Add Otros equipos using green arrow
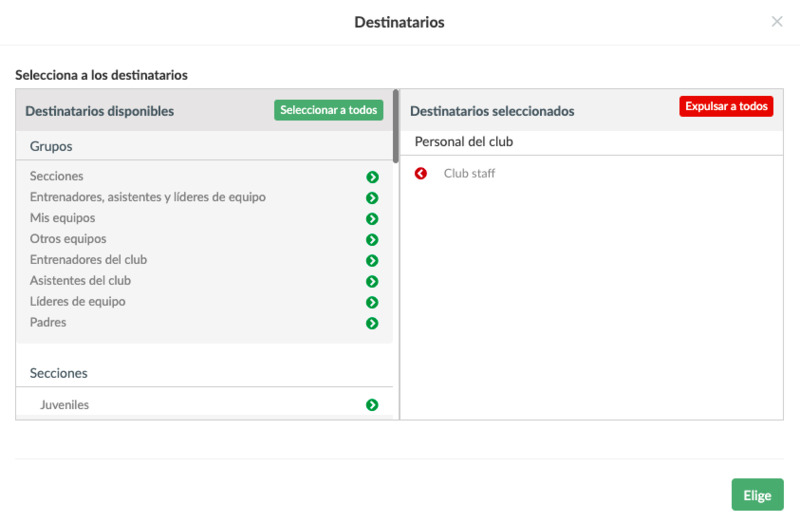This screenshot has width=800, height=523. point(372,240)
